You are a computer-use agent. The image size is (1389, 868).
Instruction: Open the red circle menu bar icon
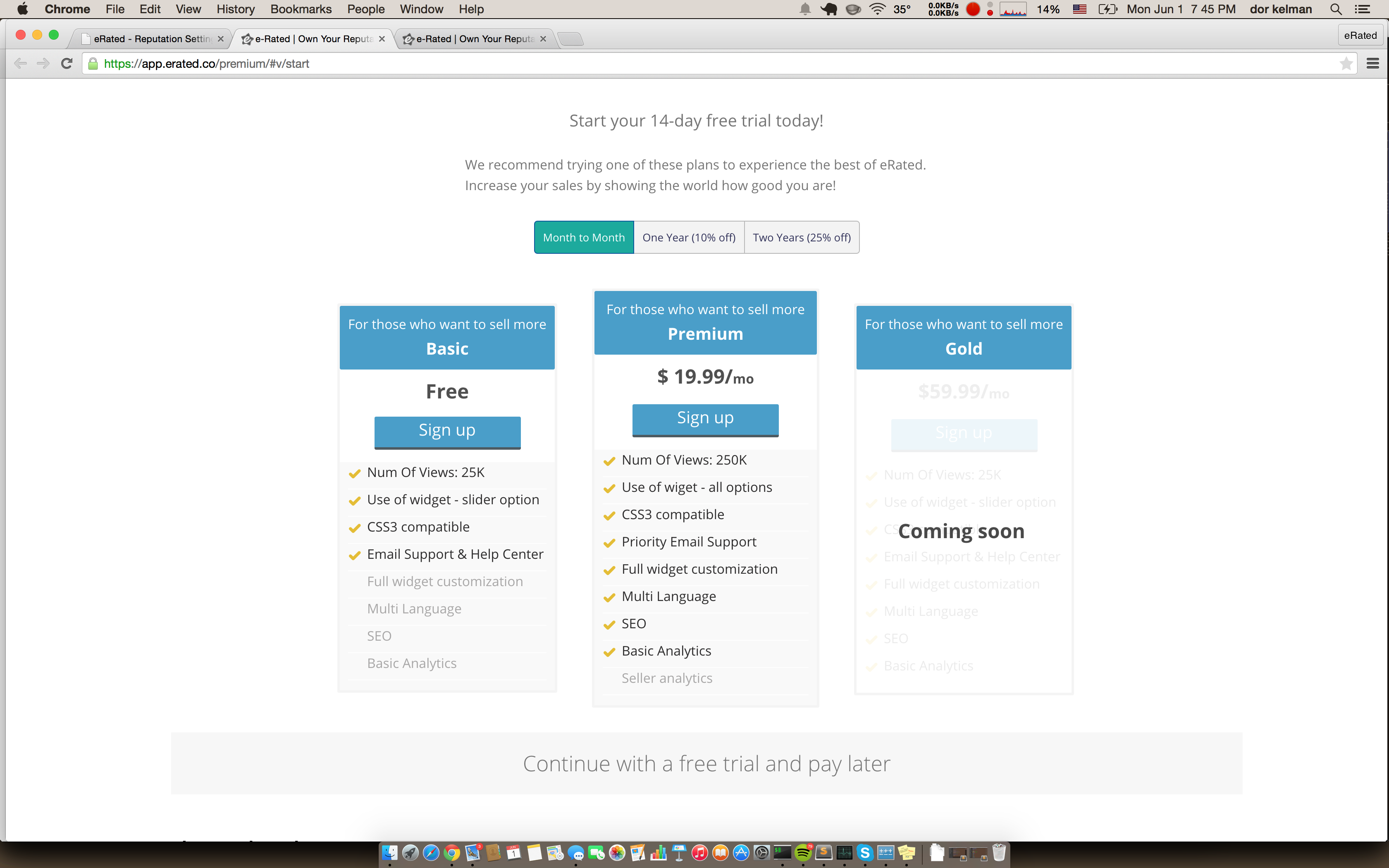click(x=973, y=9)
